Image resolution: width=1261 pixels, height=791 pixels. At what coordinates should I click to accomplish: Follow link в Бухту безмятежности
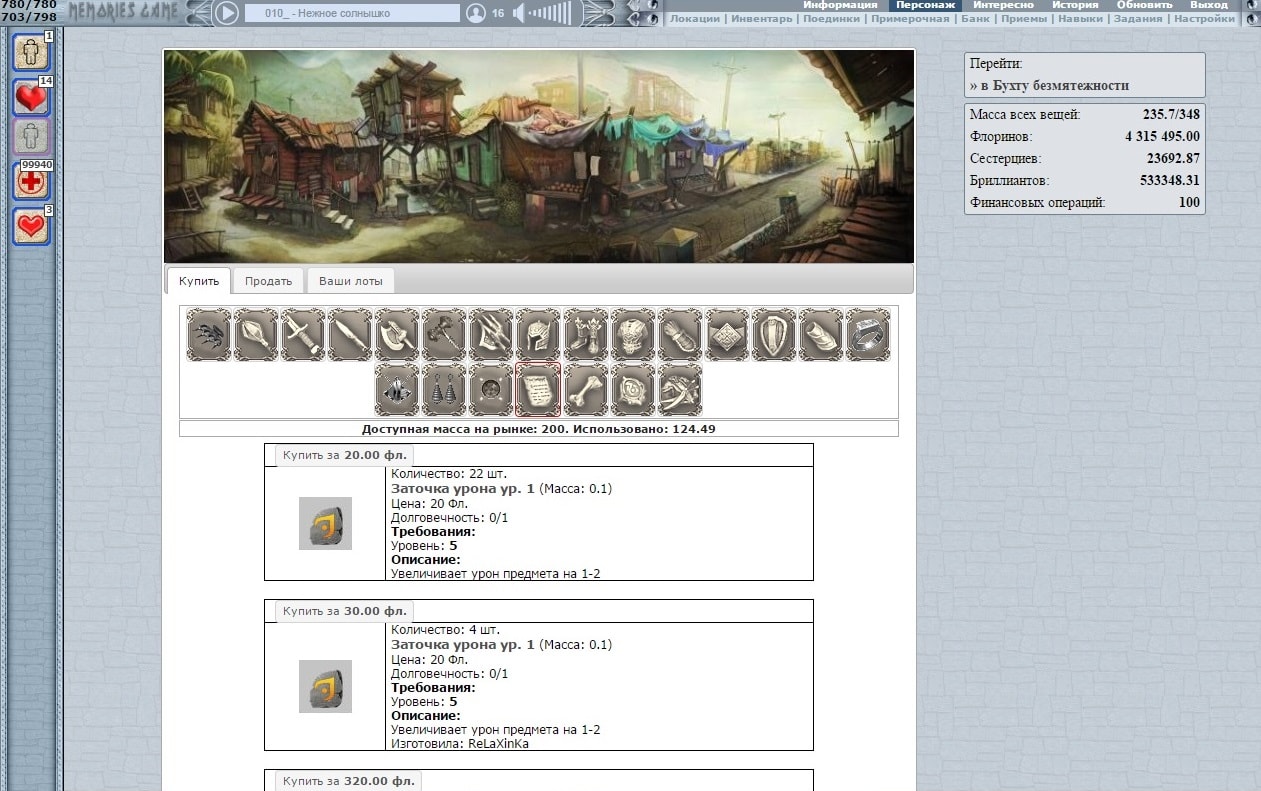pos(1049,85)
